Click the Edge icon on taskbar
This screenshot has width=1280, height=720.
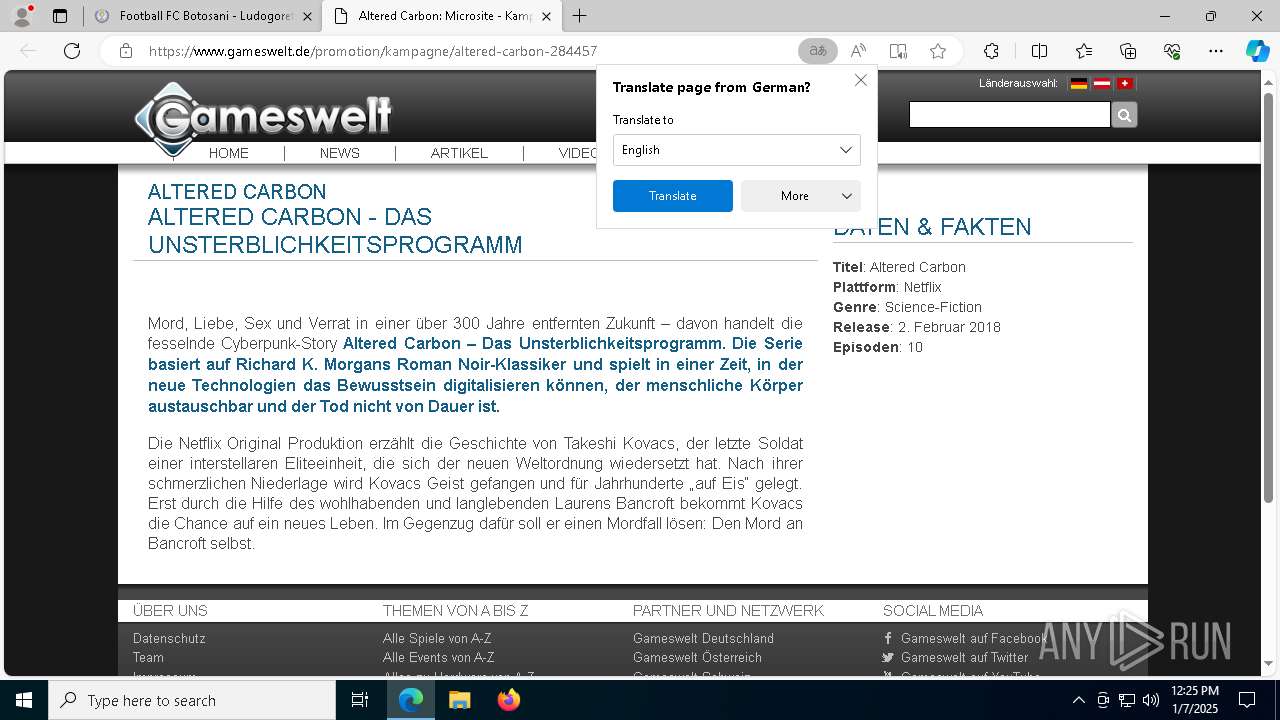click(x=411, y=700)
